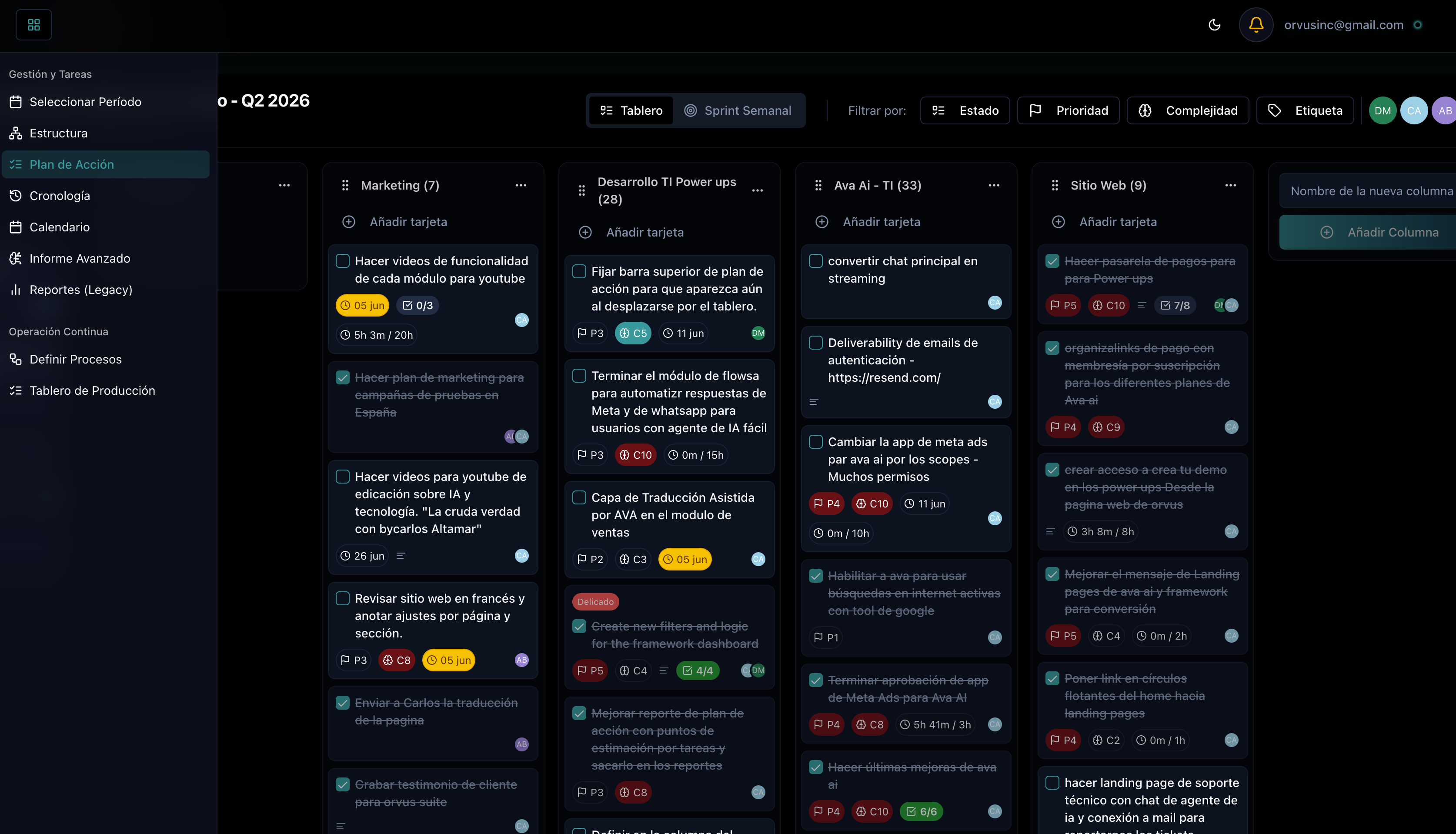Open Prioridad filter dropdown
Screen dimensions: 1456x834
click(1068, 110)
